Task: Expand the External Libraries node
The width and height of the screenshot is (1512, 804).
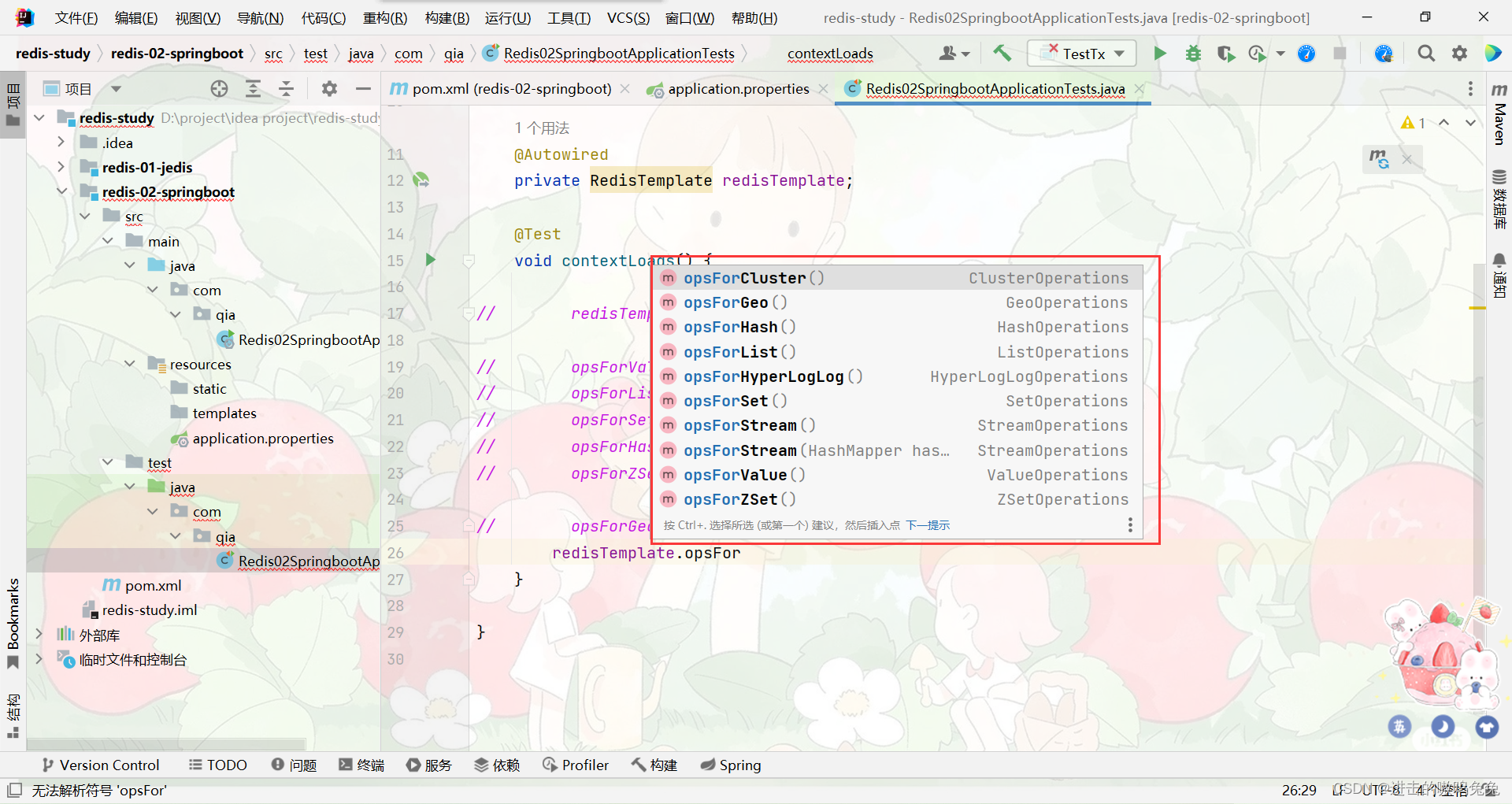Action: (x=39, y=635)
